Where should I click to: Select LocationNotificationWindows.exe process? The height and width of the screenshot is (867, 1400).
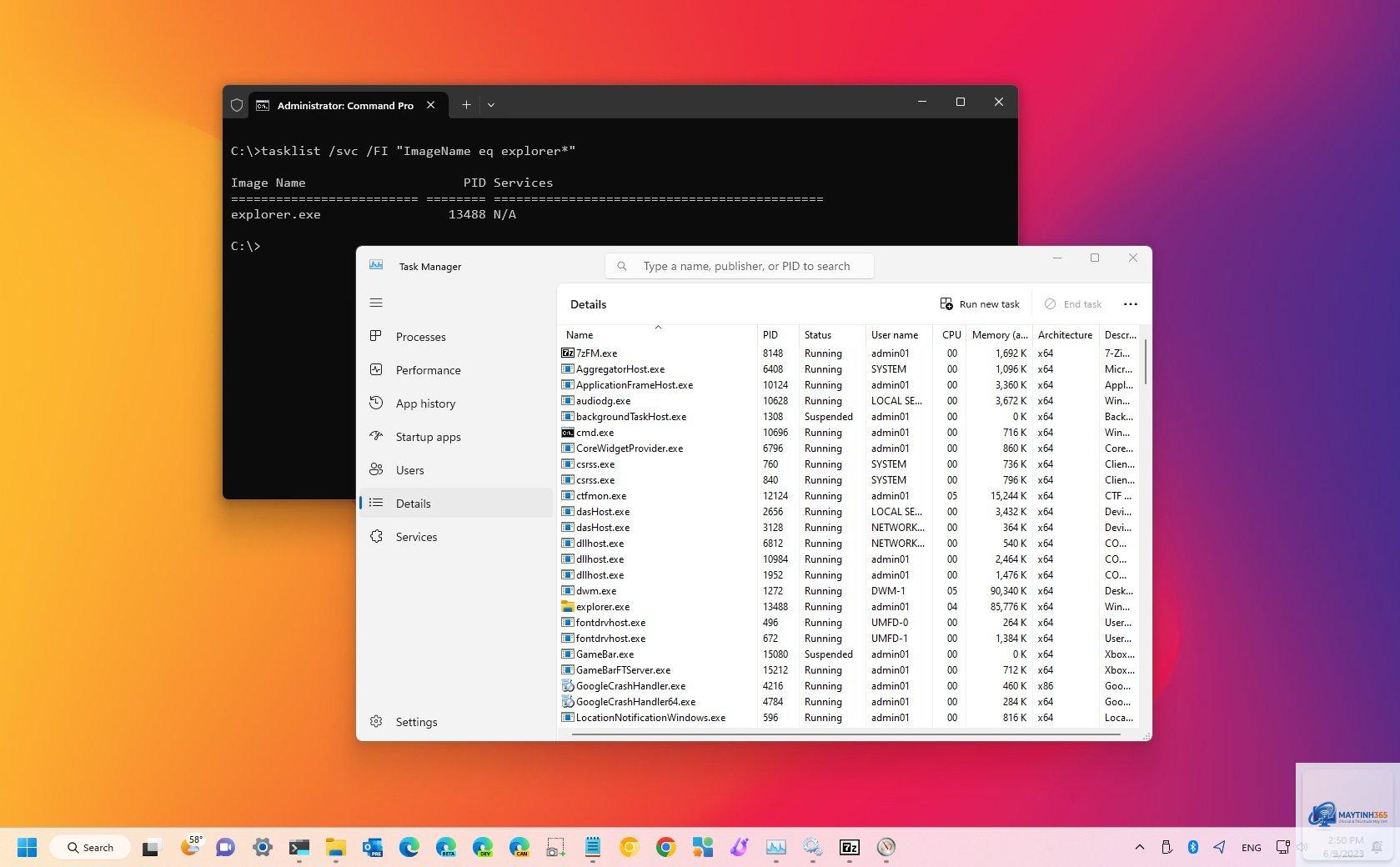coord(849,718)
